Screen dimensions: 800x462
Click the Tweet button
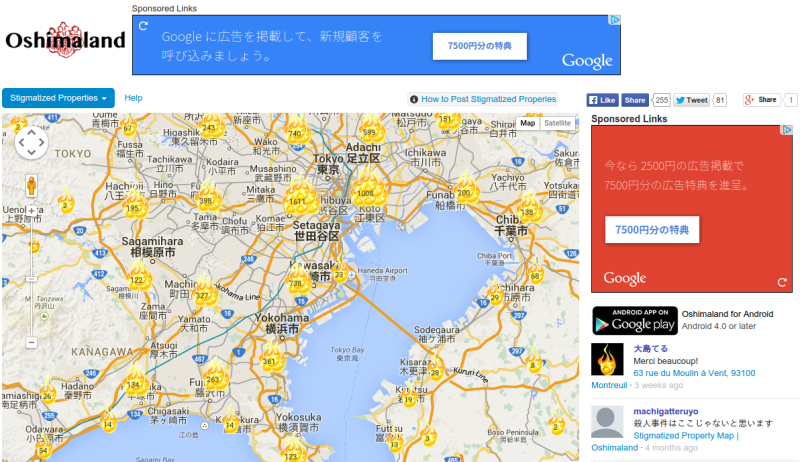pyautogui.click(x=692, y=100)
